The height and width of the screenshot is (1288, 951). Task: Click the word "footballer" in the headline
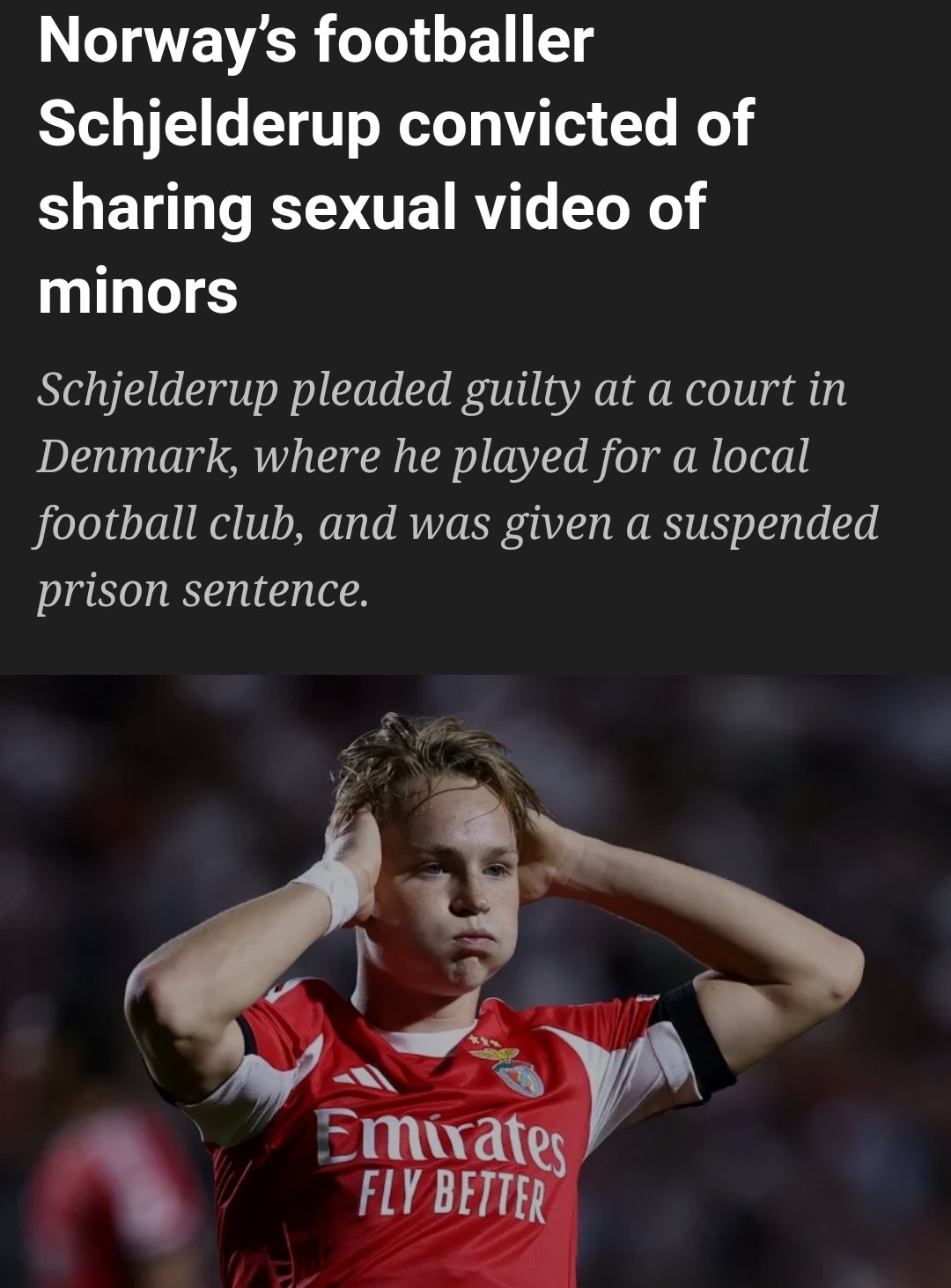pos(454,42)
